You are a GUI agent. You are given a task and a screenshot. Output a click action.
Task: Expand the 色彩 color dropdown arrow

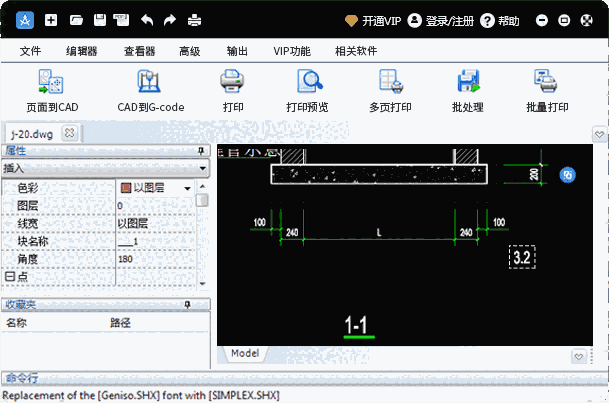[x=187, y=188]
